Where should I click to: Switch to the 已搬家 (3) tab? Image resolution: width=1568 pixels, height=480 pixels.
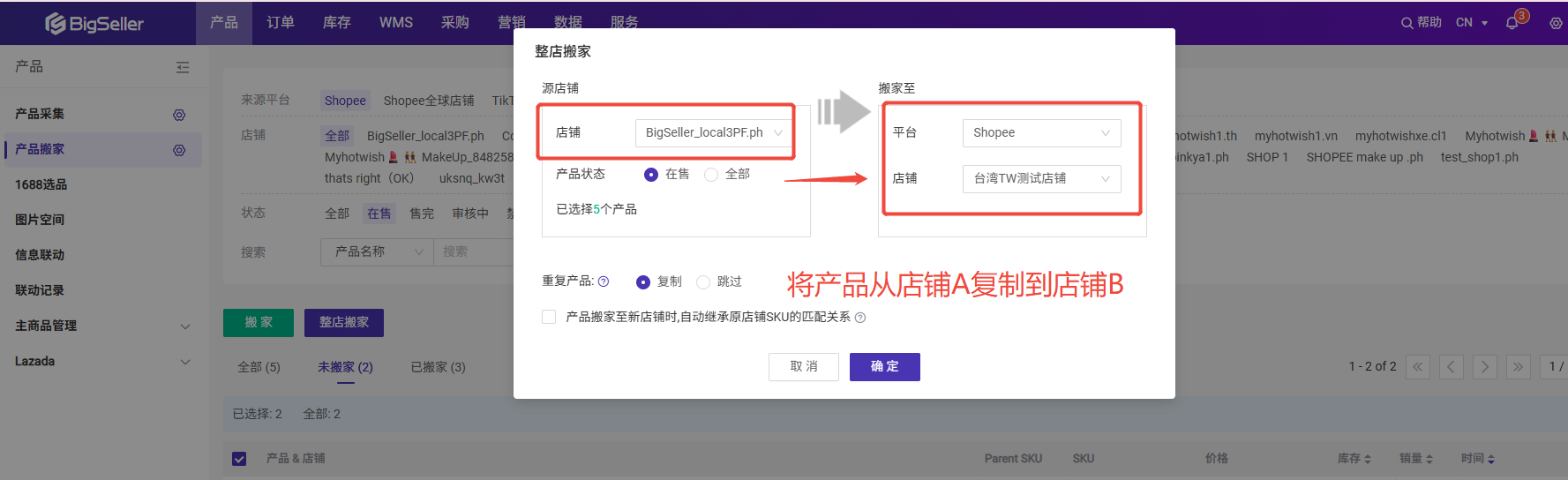coord(438,367)
